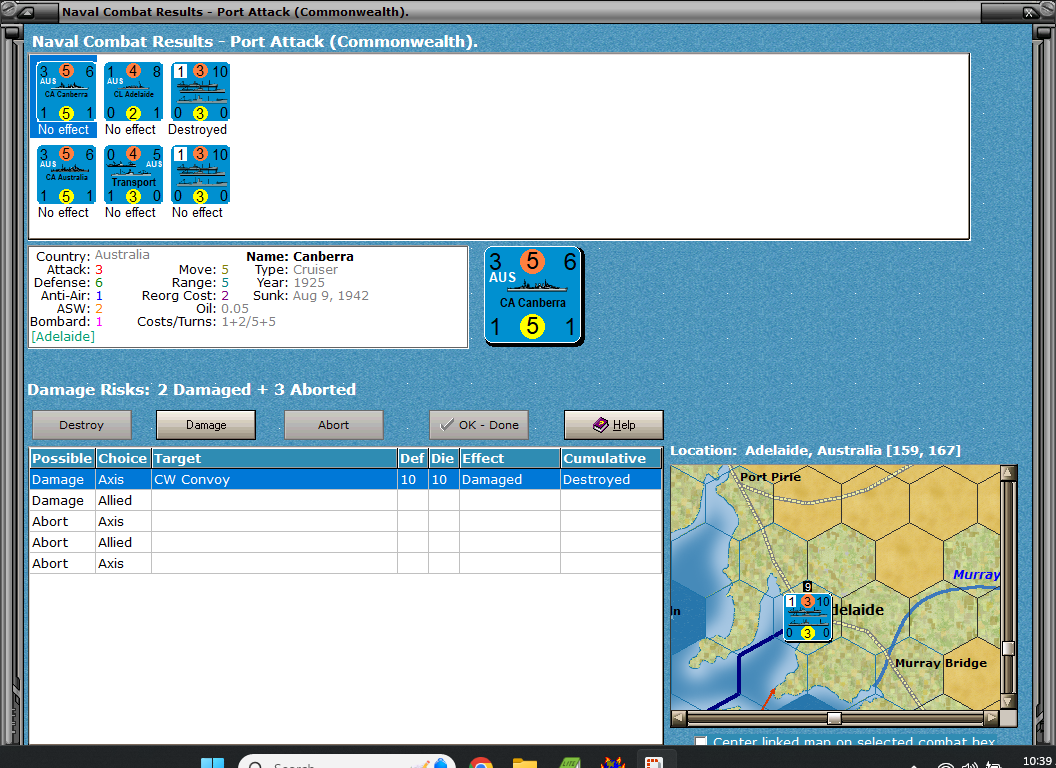Click map horizontal scrollbar right arrow

pyautogui.click(x=991, y=718)
